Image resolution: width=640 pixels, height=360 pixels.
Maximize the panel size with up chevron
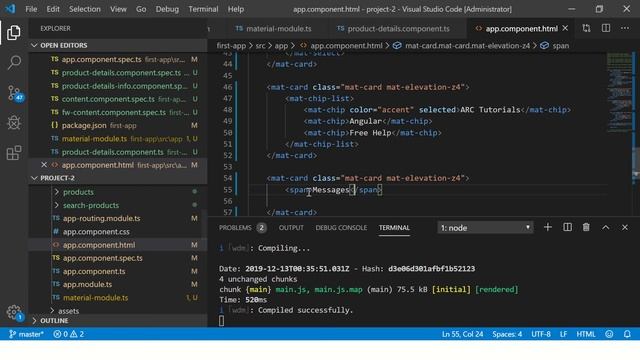tap(606, 227)
